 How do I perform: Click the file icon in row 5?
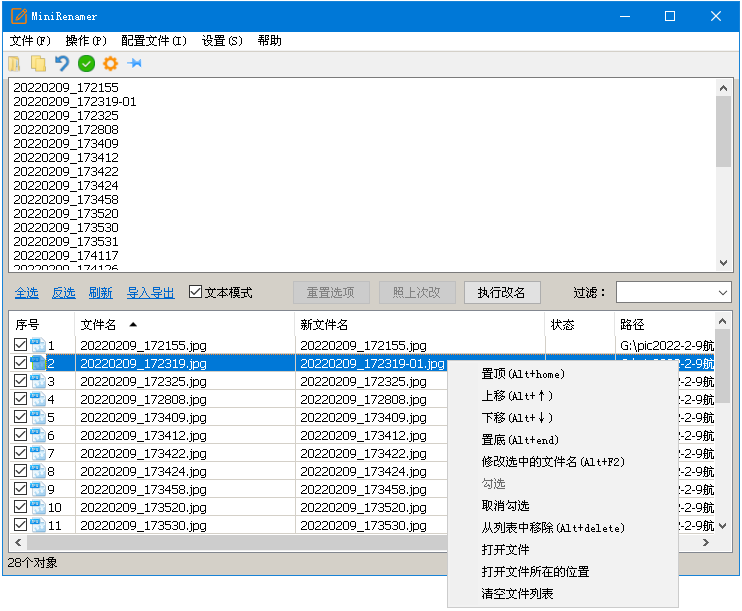tap(38, 417)
